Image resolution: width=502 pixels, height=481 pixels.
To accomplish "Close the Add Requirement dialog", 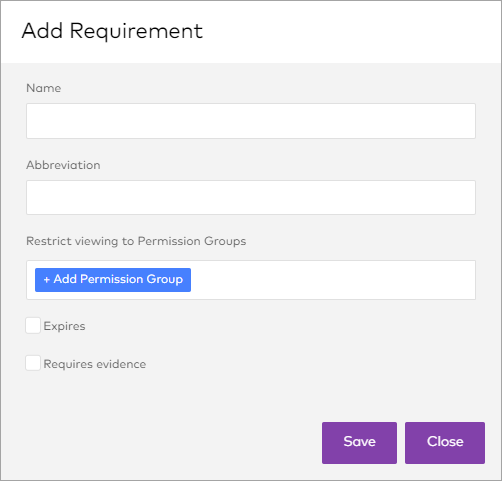I will (445, 443).
